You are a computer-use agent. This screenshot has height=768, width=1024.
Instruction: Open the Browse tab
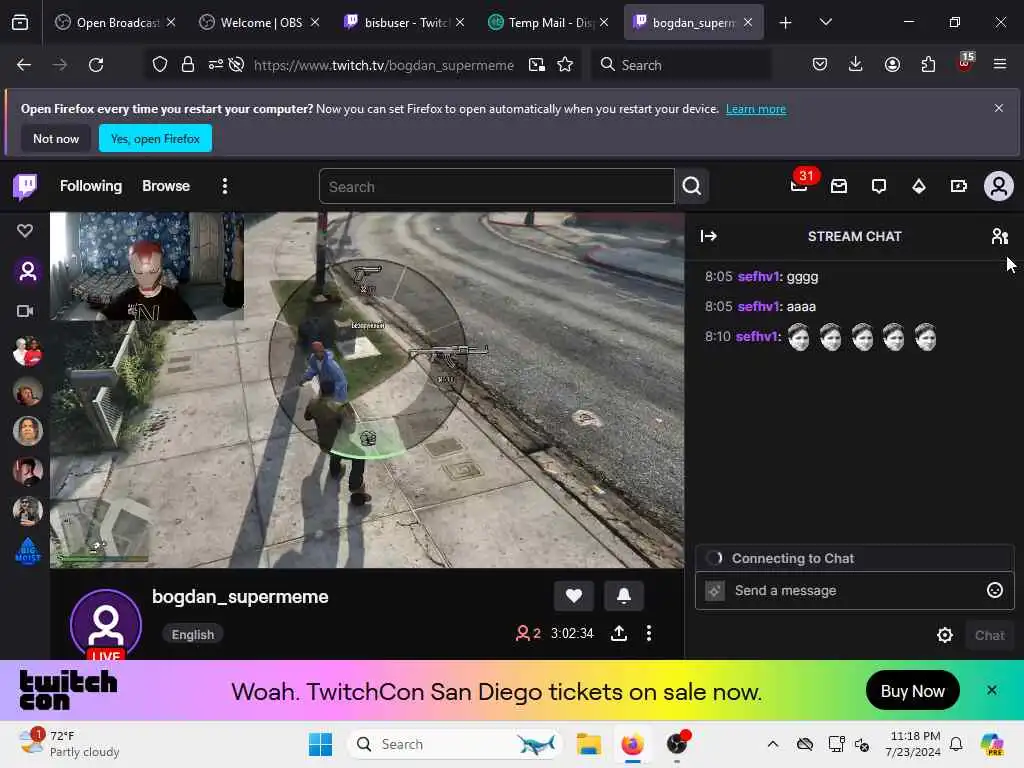tap(166, 186)
